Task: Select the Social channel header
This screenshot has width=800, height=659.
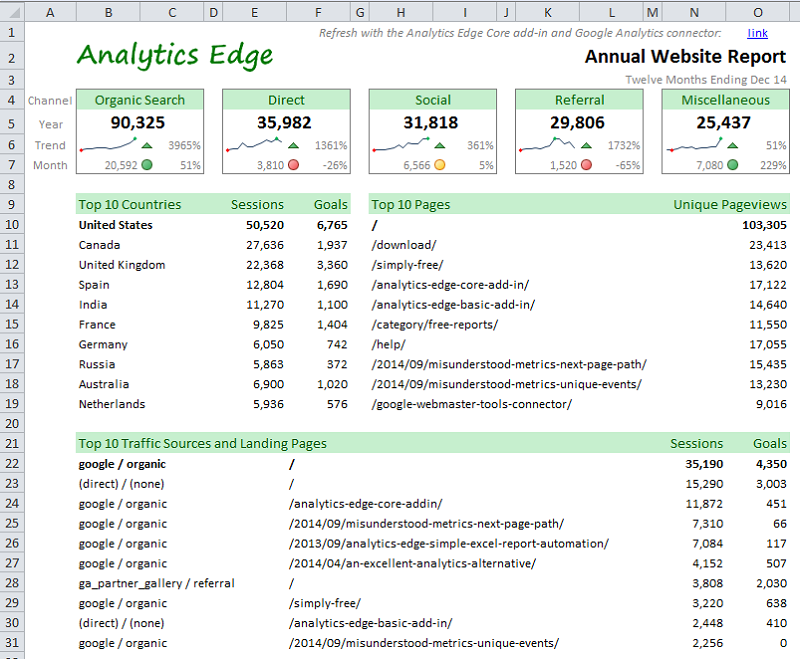Action: point(433,100)
